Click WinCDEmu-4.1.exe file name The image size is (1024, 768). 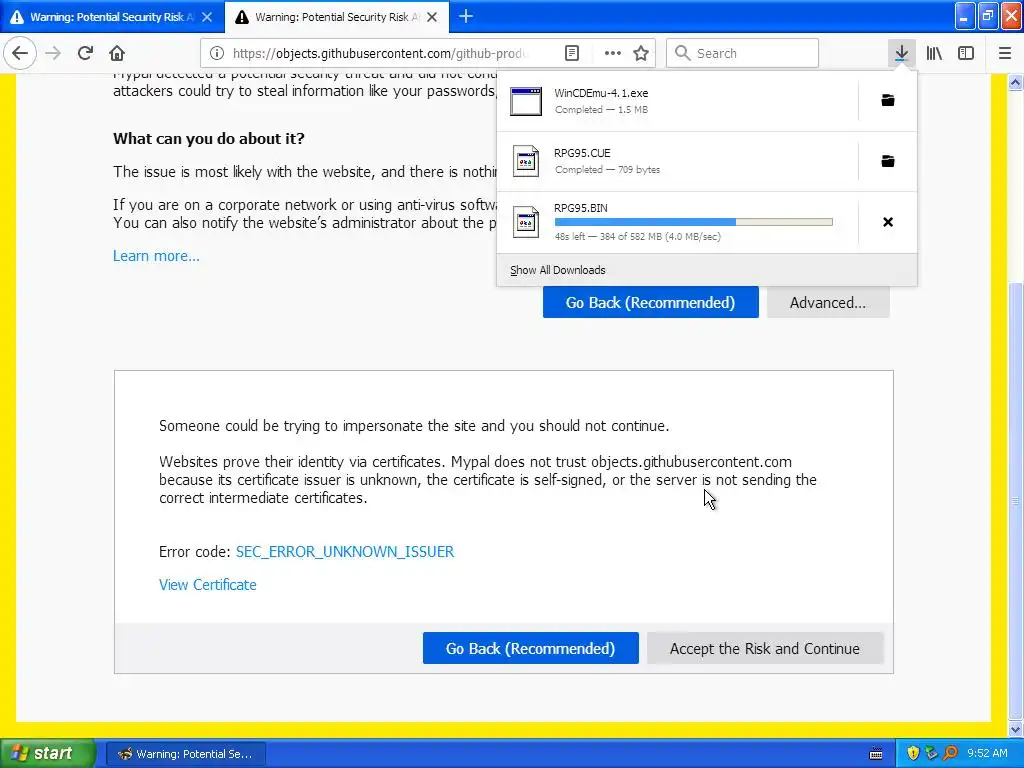pyautogui.click(x=601, y=93)
